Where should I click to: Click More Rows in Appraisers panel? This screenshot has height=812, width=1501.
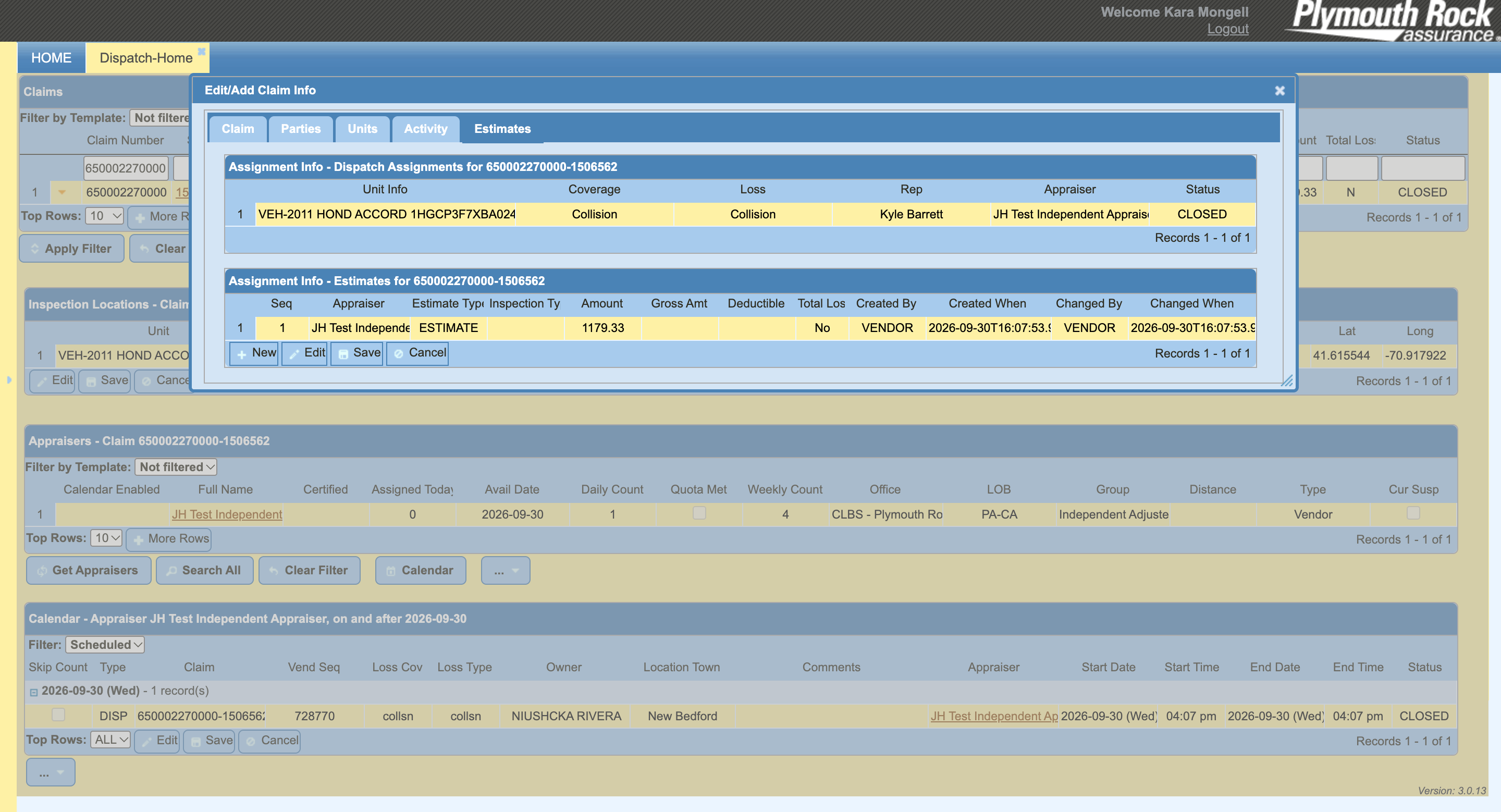(169, 539)
